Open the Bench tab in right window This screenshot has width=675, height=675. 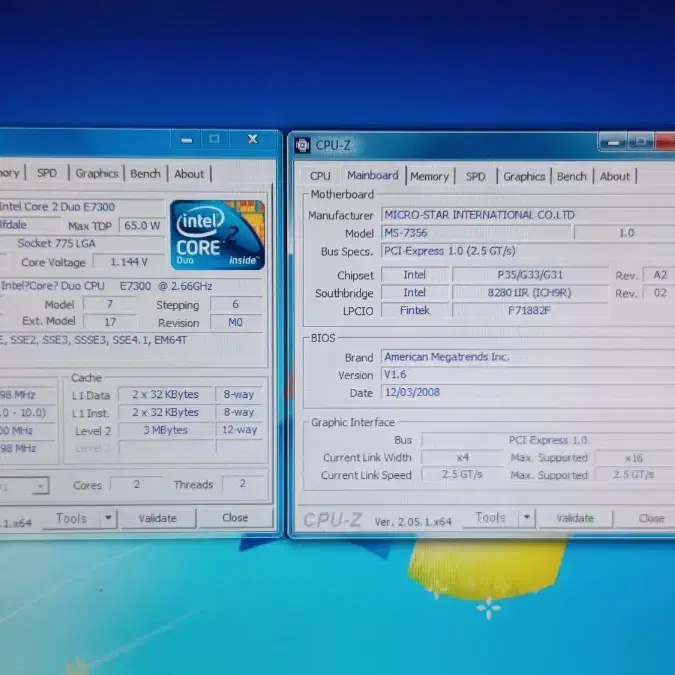(x=572, y=176)
